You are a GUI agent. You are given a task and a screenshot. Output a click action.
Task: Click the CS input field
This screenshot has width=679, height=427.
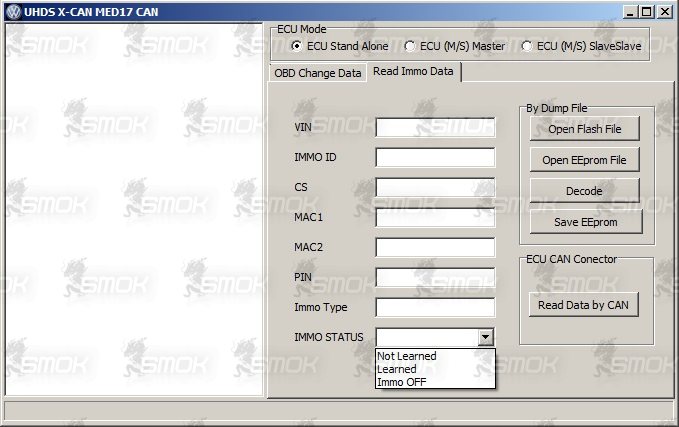pos(435,187)
